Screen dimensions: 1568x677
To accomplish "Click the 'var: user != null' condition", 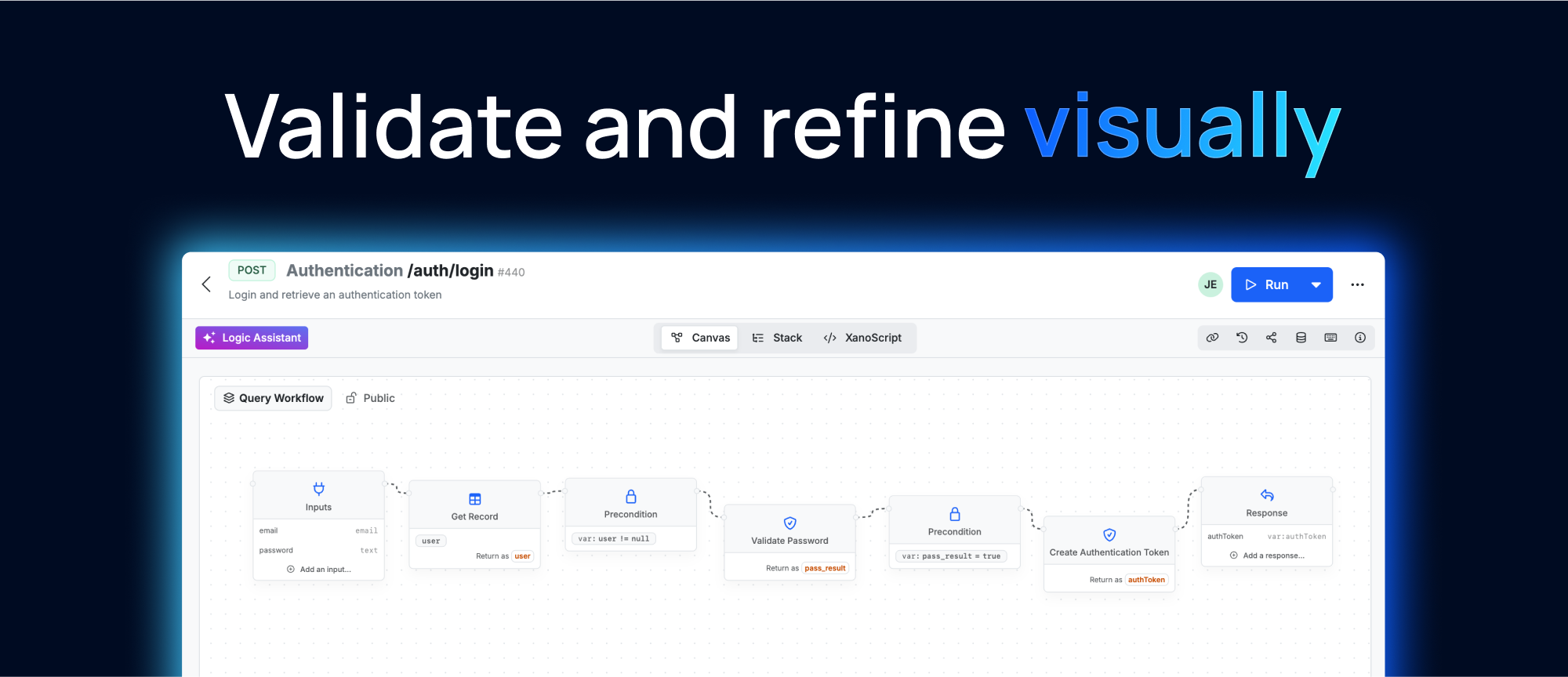I will [614, 538].
